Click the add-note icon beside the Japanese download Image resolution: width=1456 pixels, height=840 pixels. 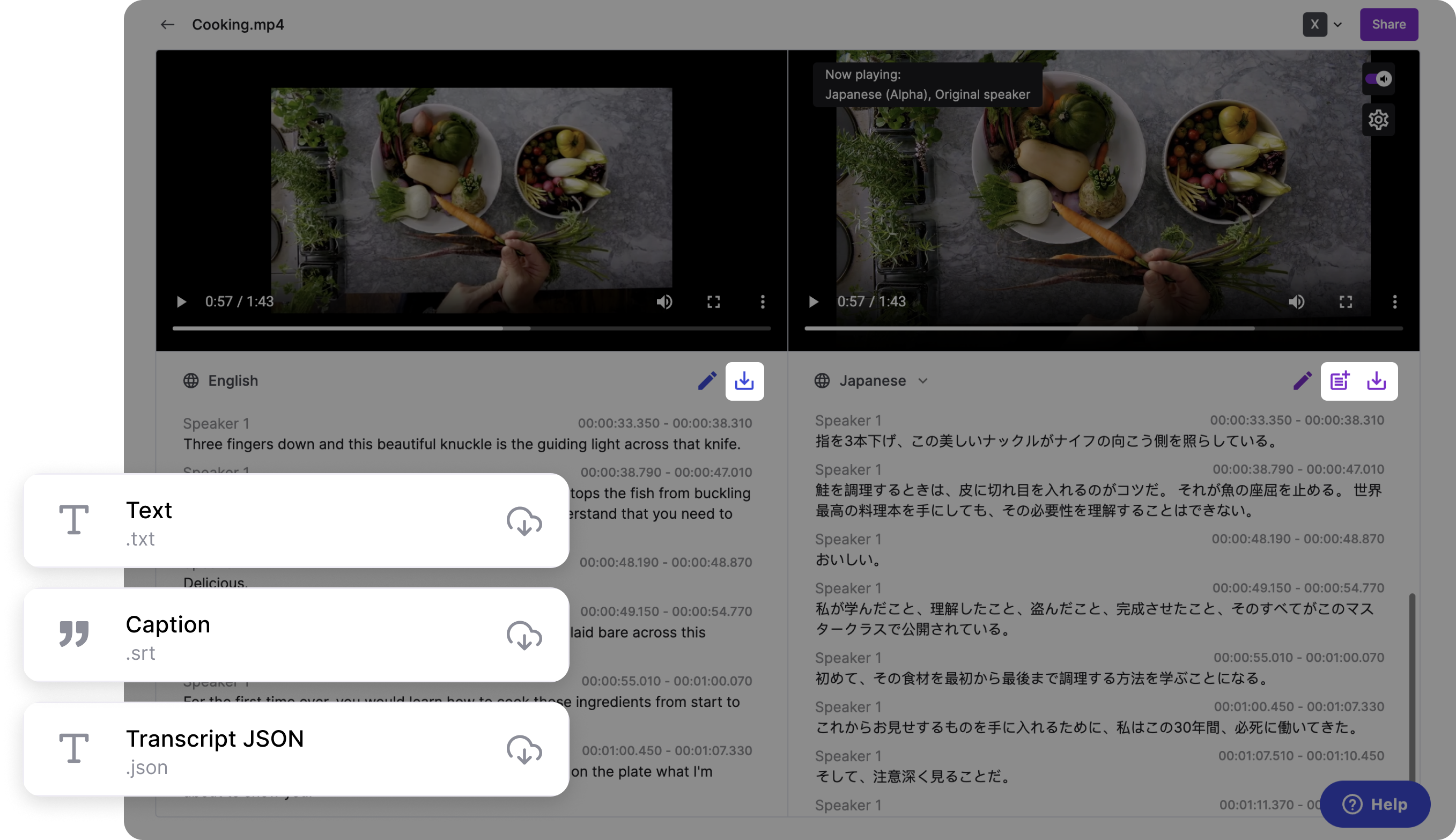click(x=1340, y=381)
